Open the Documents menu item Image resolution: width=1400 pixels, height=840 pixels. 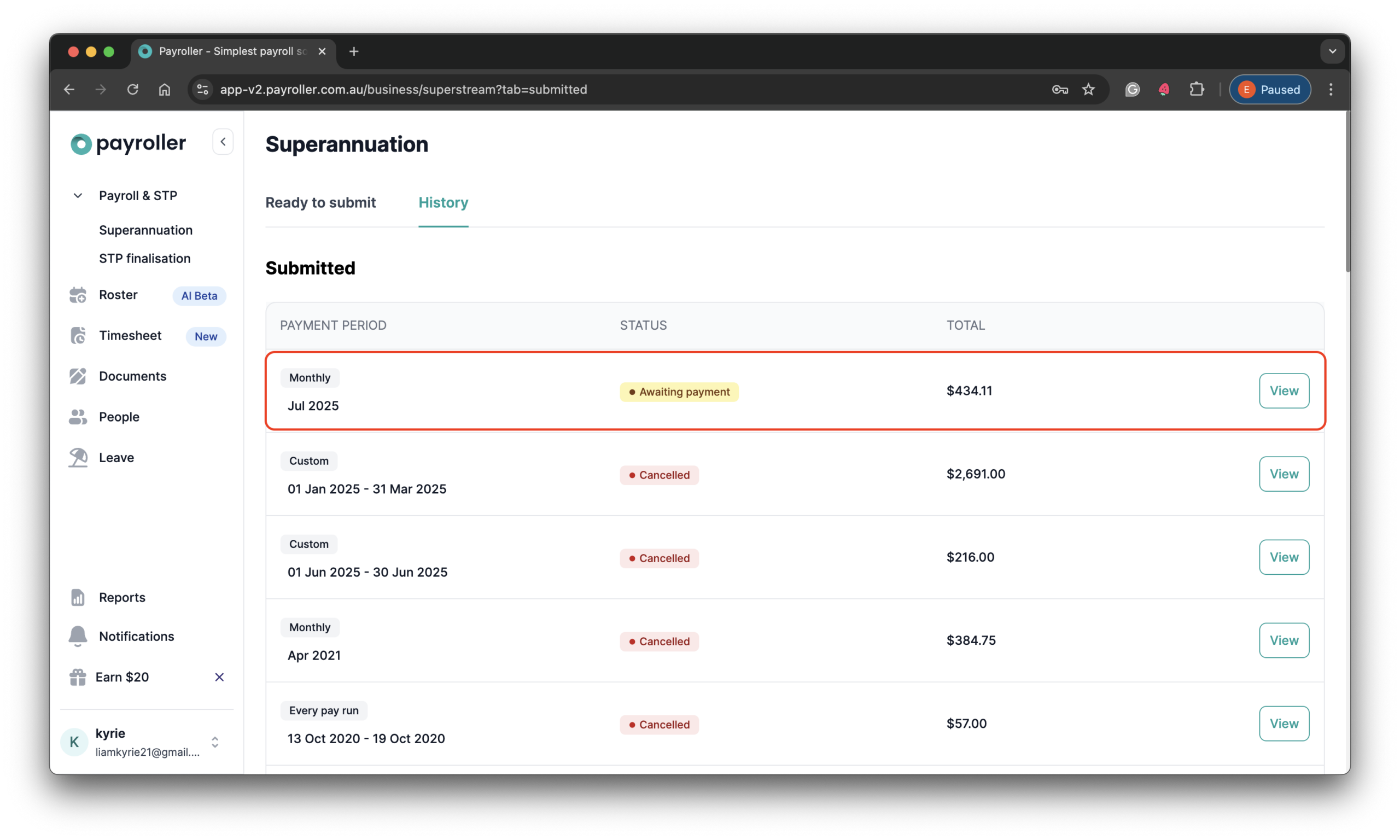click(132, 376)
